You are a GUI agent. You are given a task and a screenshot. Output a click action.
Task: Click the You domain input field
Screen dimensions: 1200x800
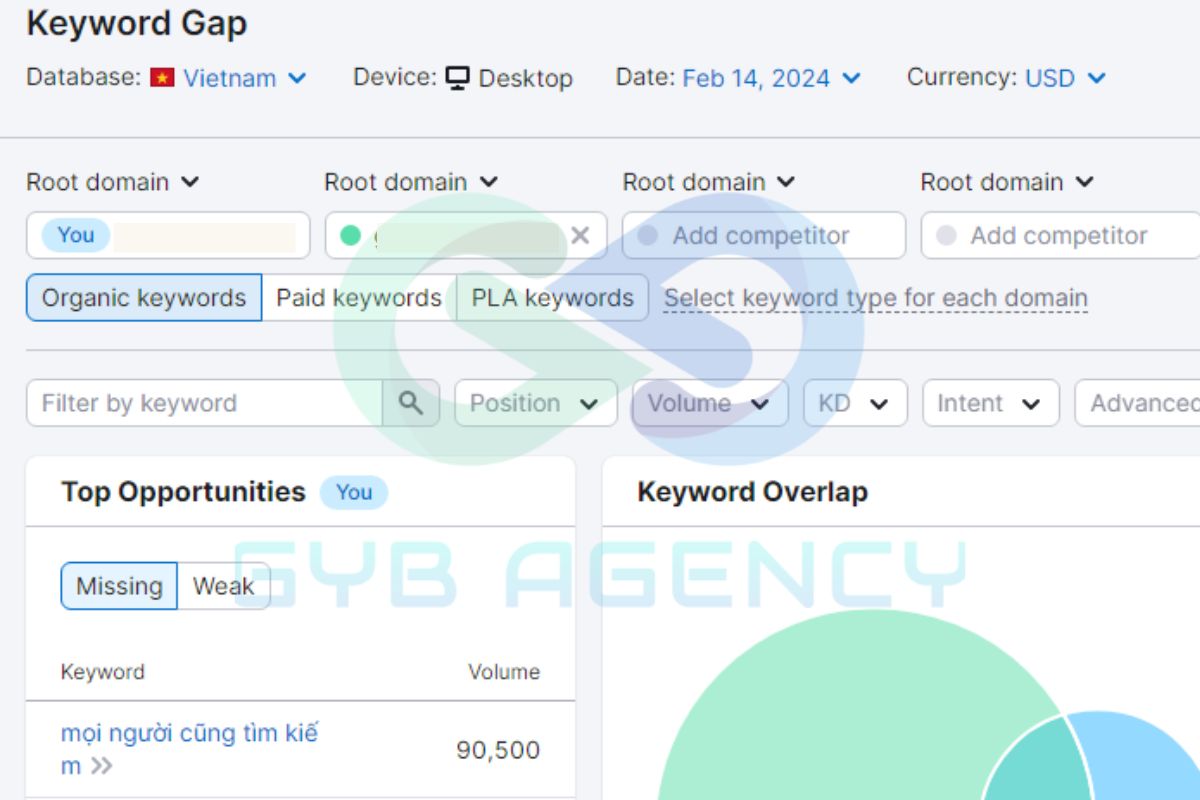click(168, 236)
